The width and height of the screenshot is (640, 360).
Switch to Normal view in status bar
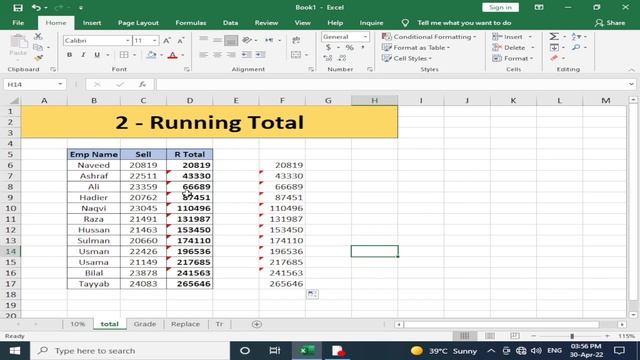[464, 336]
